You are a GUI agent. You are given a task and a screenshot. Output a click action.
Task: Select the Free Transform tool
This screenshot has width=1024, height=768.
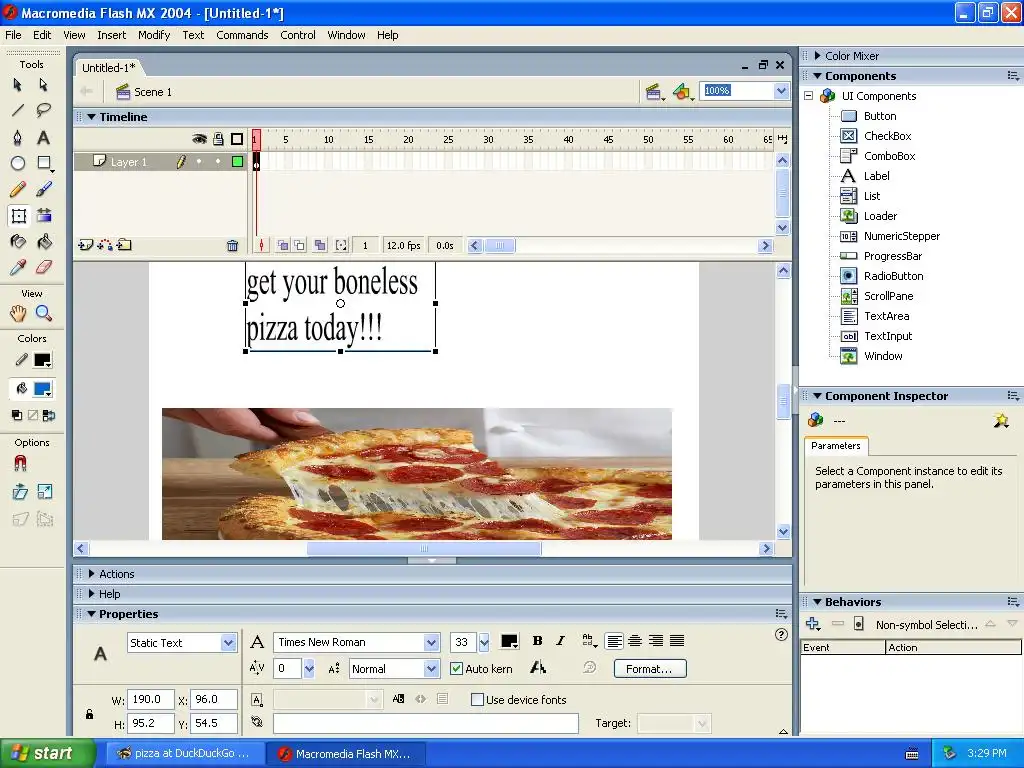coord(18,216)
